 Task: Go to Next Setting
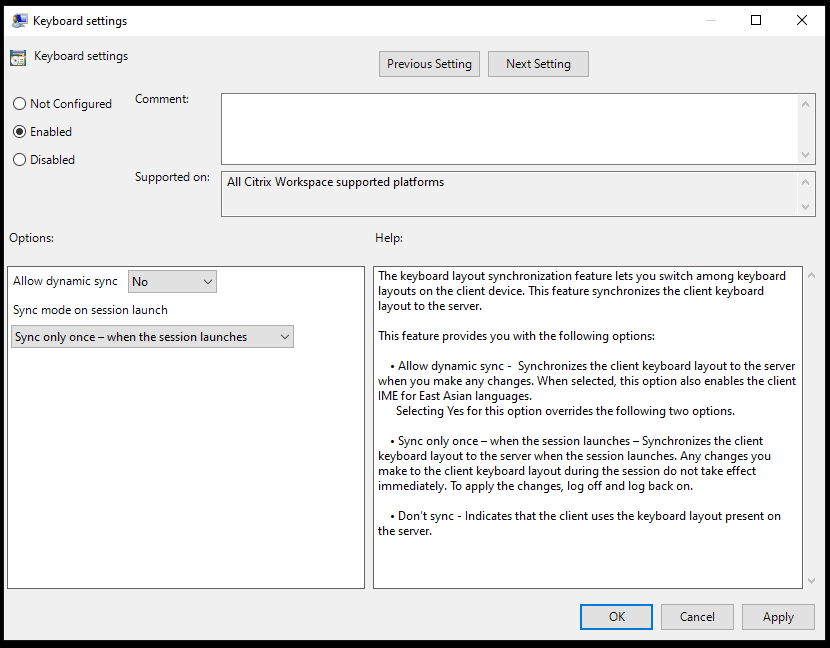pos(538,64)
